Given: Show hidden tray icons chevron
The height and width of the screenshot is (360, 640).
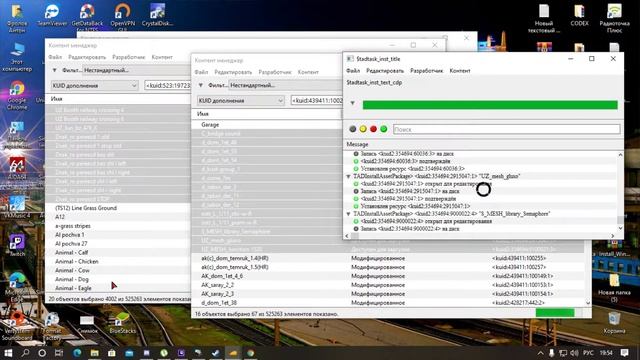Looking at the screenshot, I should (x=540, y=353).
